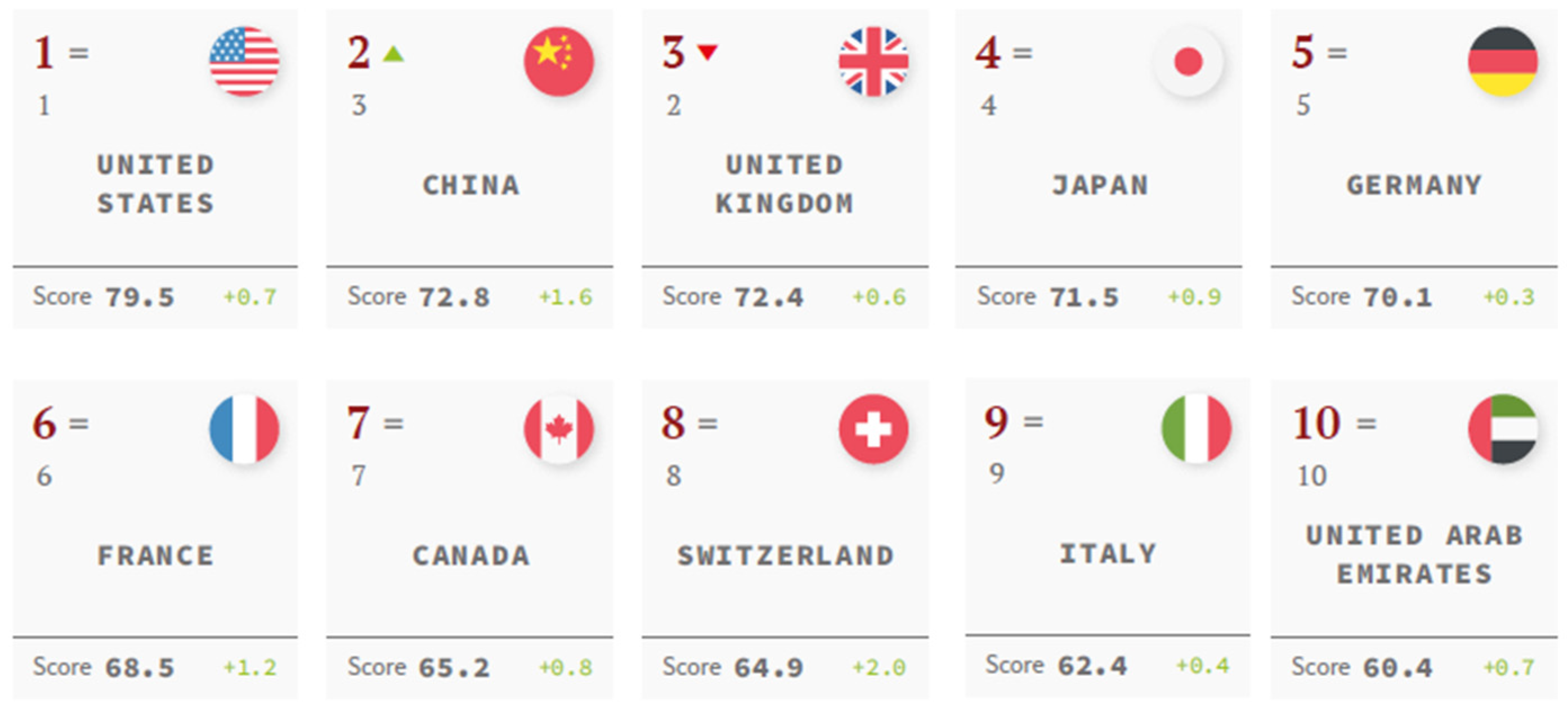
Task: Select the Italy flag icon
Action: (x=1196, y=428)
